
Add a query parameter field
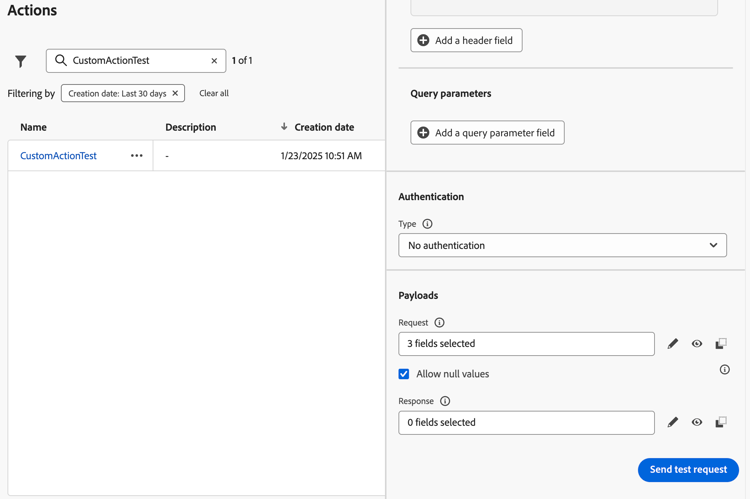(487, 133)
